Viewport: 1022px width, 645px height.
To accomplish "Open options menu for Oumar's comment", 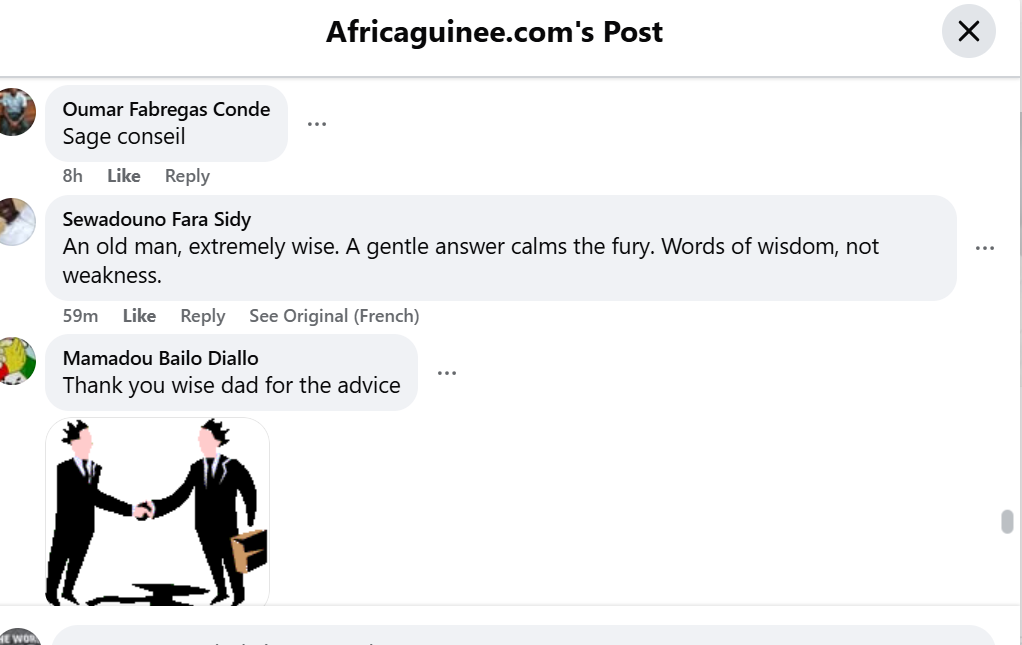I will [317, 124].
